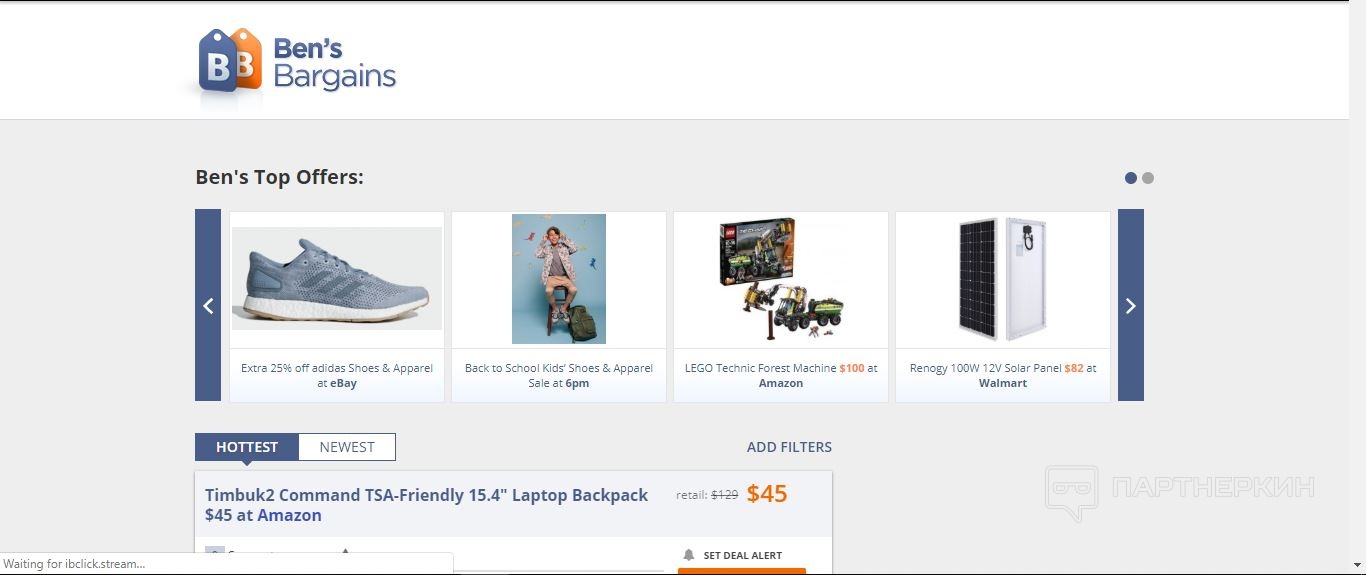
Task: Switch to the HOTTEST tab
Action: point(247,447)
